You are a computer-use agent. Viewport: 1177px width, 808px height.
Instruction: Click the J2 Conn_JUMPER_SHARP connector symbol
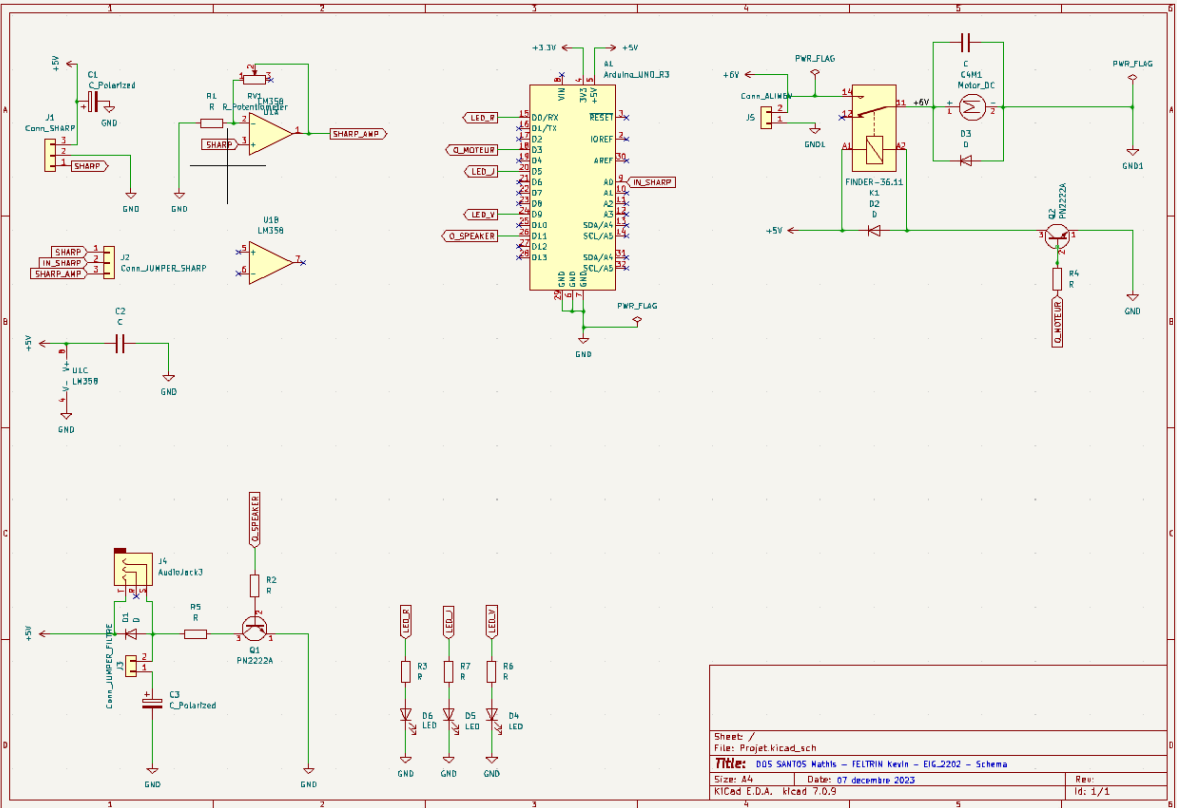pyautogui.click(x=100, y=262)
